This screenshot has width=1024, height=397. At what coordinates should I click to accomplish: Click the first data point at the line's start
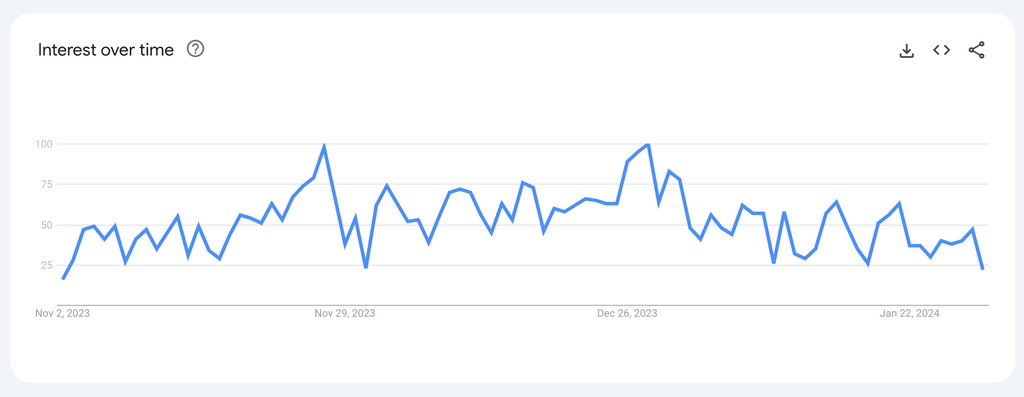[x=63, y=279]
